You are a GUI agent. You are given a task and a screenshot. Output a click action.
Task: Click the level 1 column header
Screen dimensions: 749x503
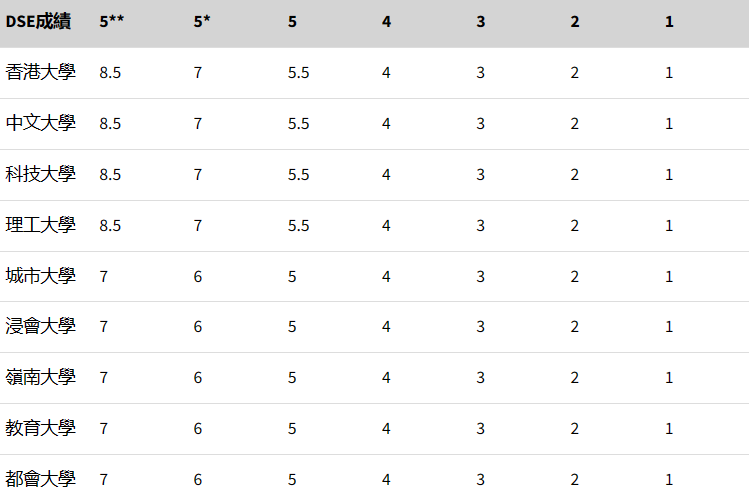pos(669,21)
